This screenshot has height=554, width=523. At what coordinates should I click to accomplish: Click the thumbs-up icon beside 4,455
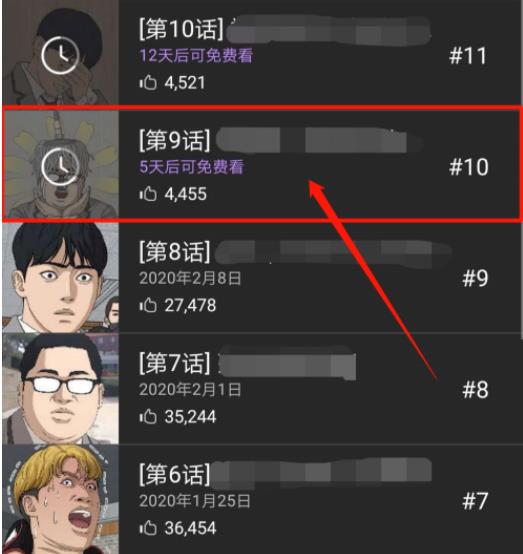point(148,194)
